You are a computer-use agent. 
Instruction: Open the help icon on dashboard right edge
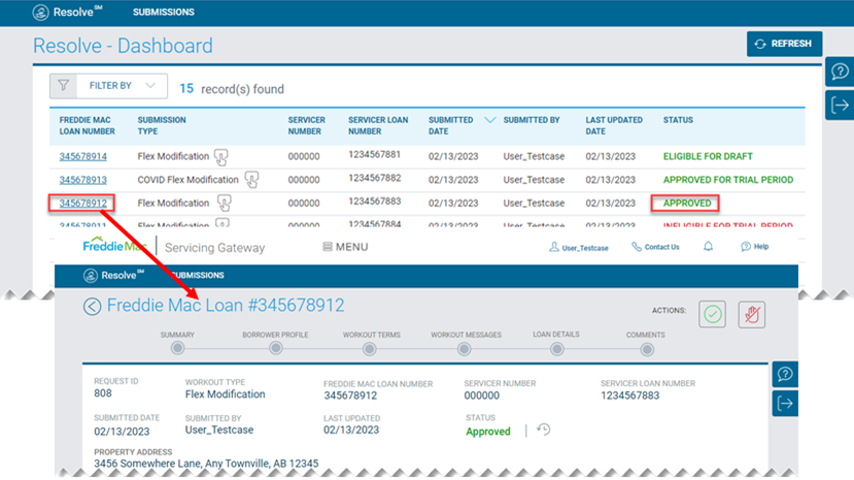[x=840, y=72]
